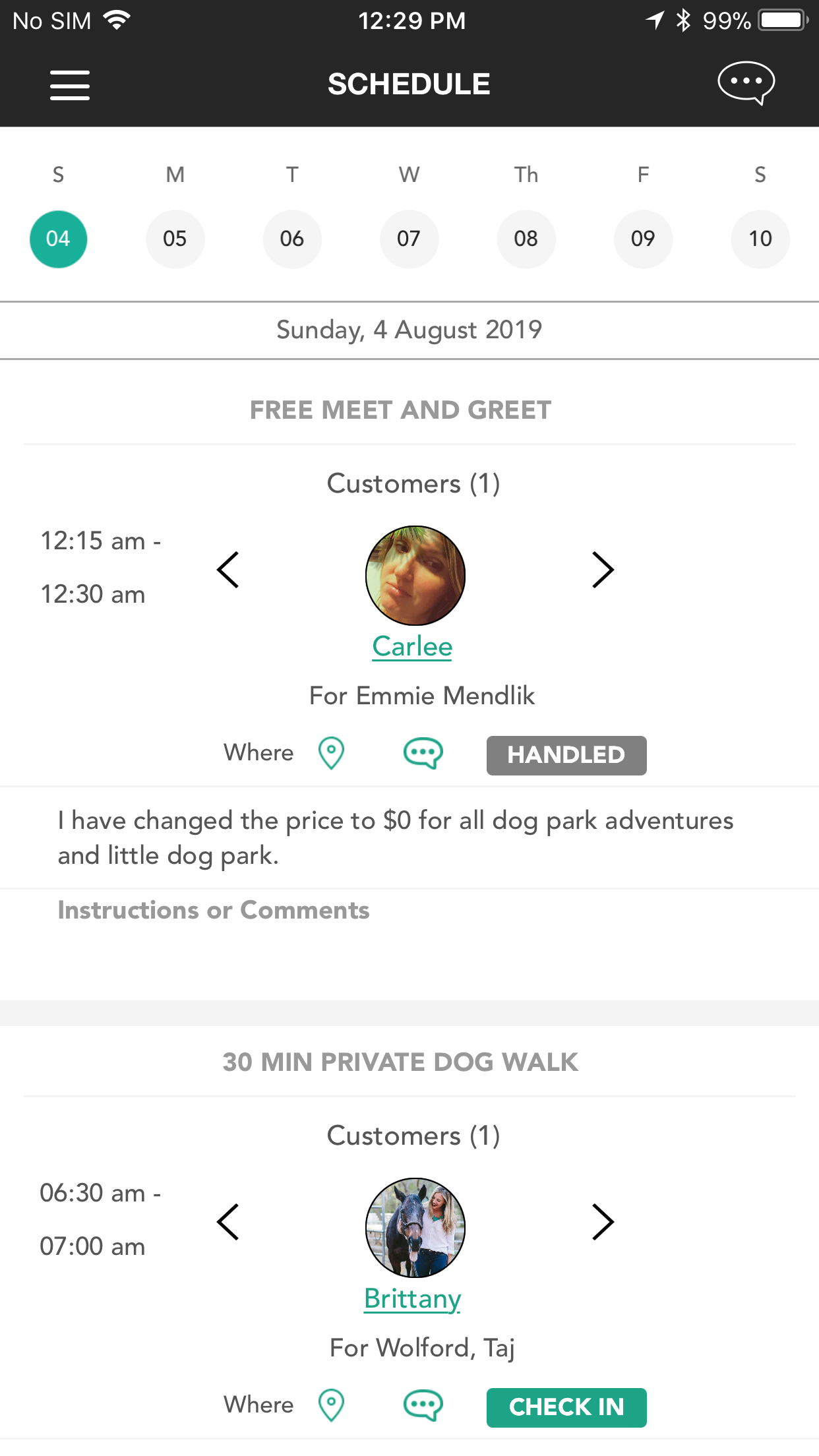The image size is (819, 1456).
Task: Show previous customer in Private Dog Walk
Action: (228, 1222)
